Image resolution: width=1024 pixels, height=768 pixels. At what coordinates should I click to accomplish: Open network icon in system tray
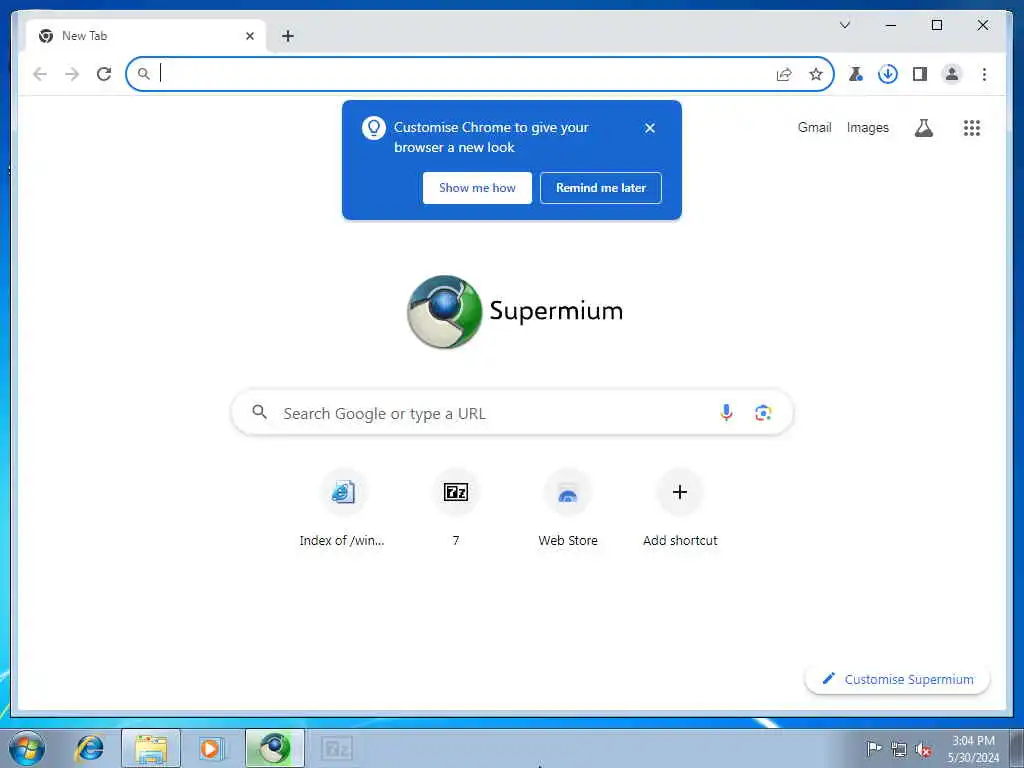pos(899,749)
